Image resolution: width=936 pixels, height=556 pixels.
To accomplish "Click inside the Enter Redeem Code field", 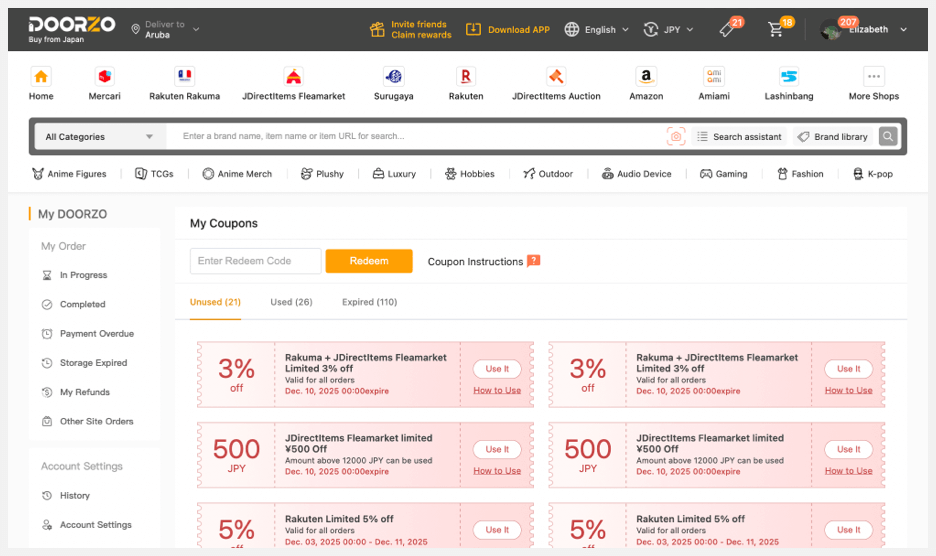I will click(255, 261).
